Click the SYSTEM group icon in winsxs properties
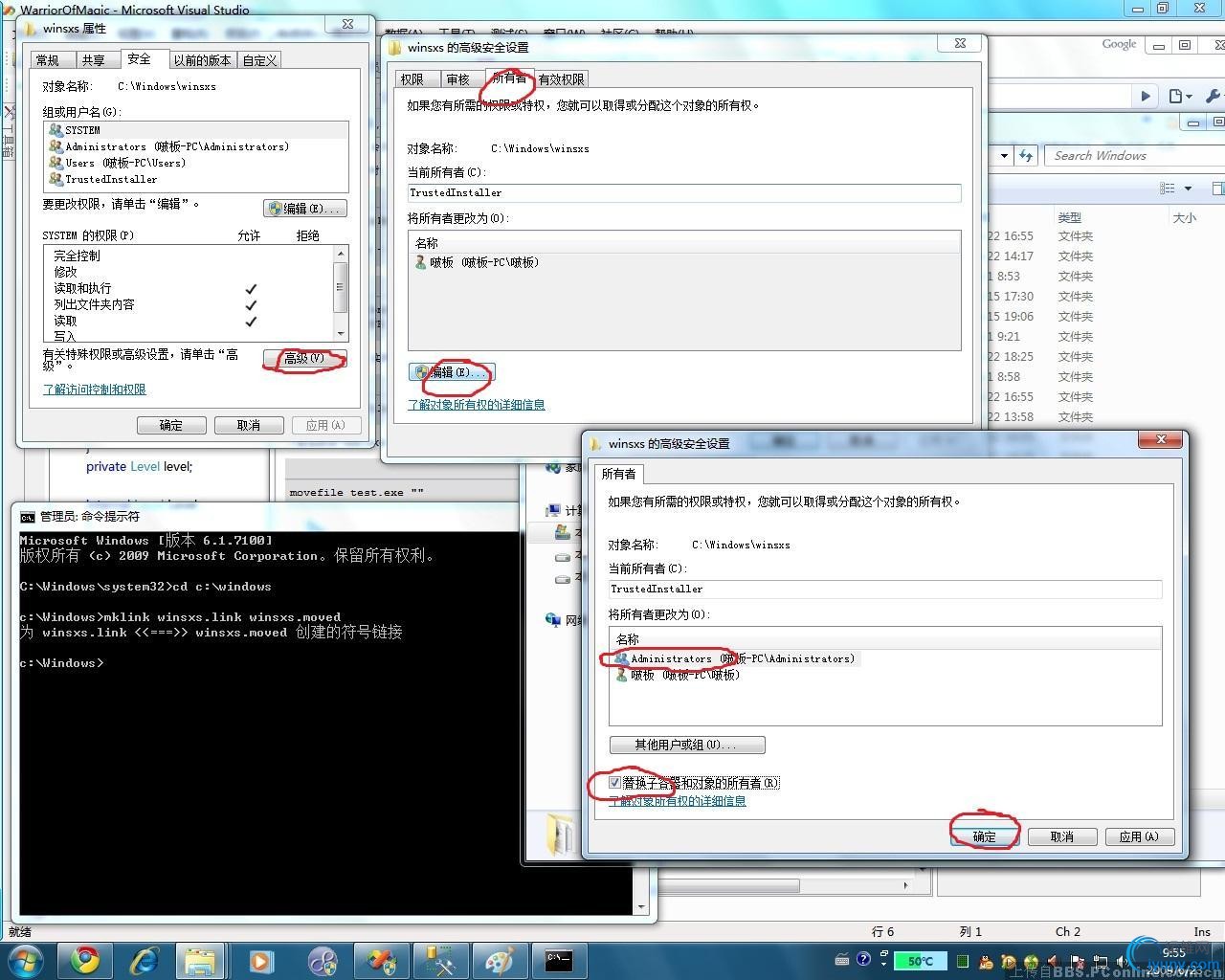Screen dimensions: 1225x980 [x=56, y=130]
